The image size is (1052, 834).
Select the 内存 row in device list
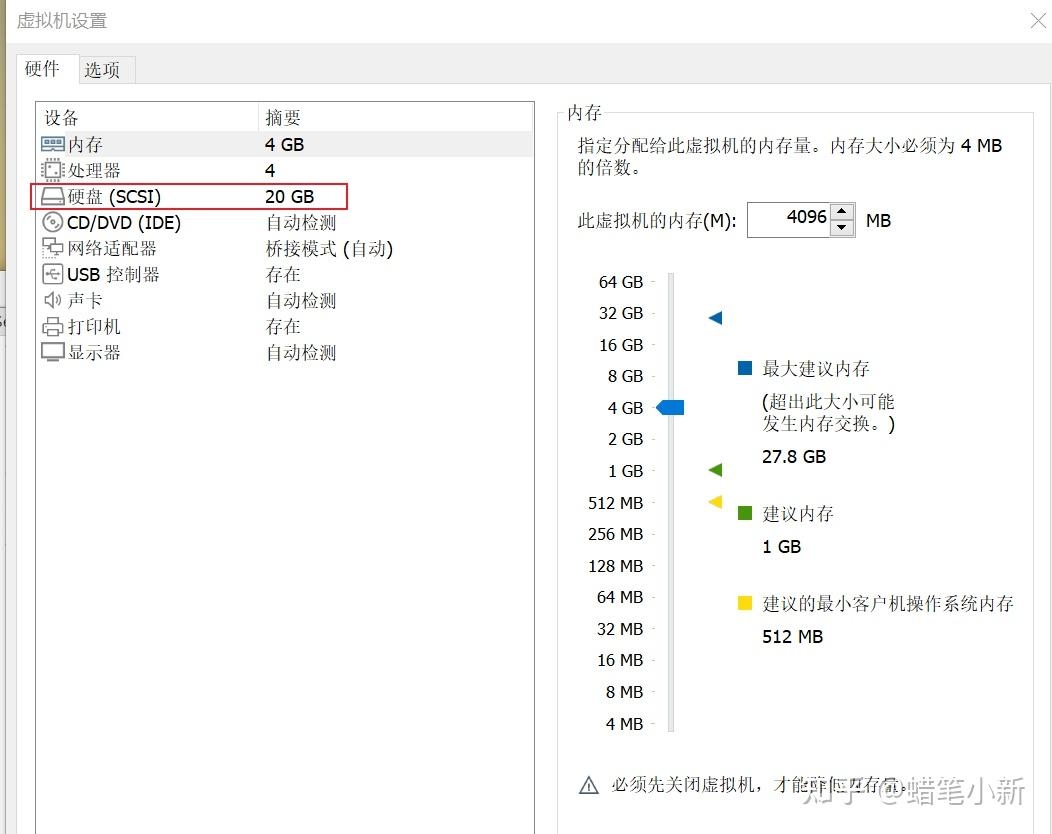[150, 143]
